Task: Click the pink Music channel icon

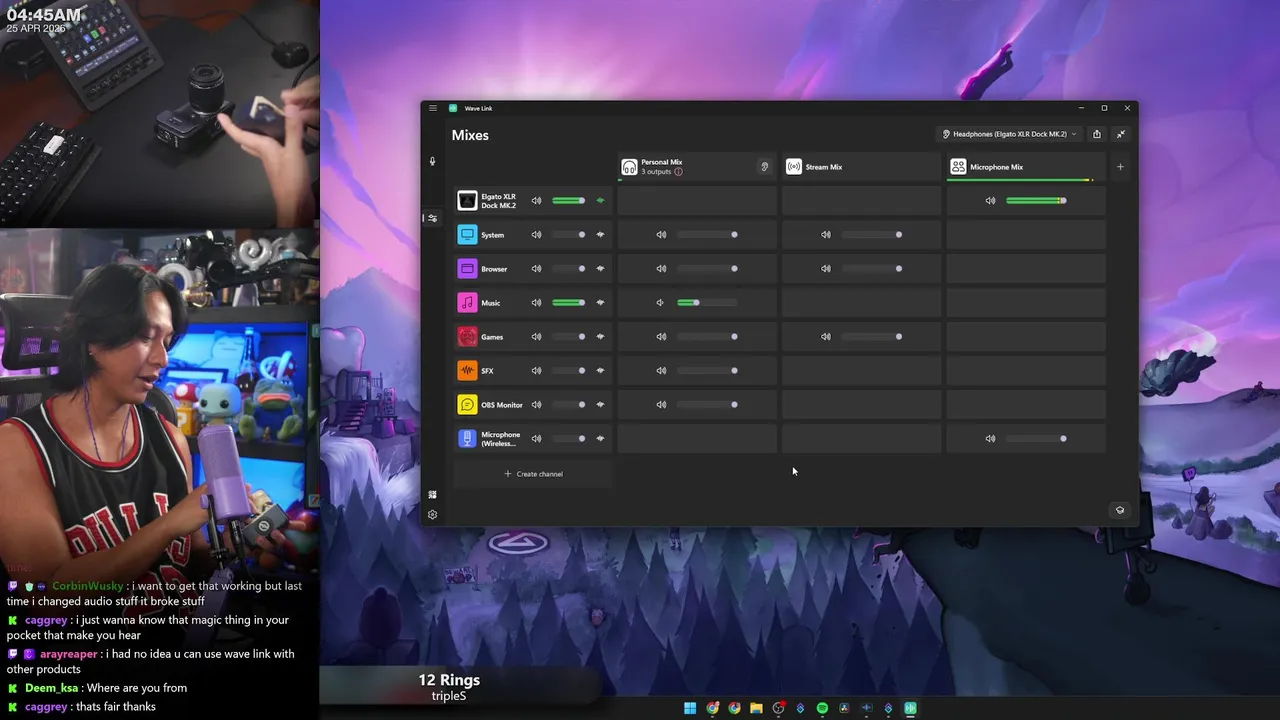Action: [467, 303]
